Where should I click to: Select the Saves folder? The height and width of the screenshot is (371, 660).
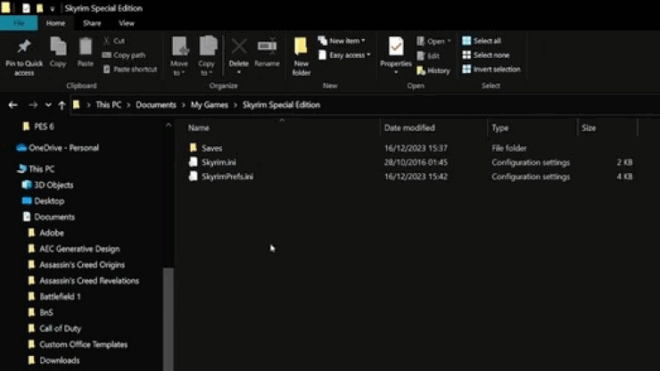pyautogui.click(x=212, y=148)
